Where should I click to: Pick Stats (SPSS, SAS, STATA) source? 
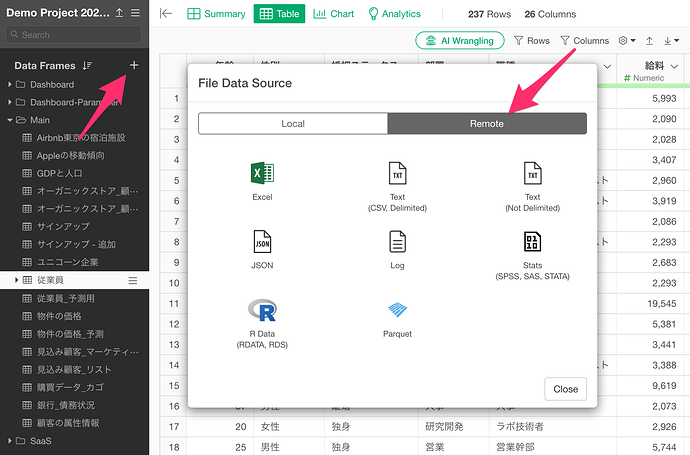(x=532, y=255)
